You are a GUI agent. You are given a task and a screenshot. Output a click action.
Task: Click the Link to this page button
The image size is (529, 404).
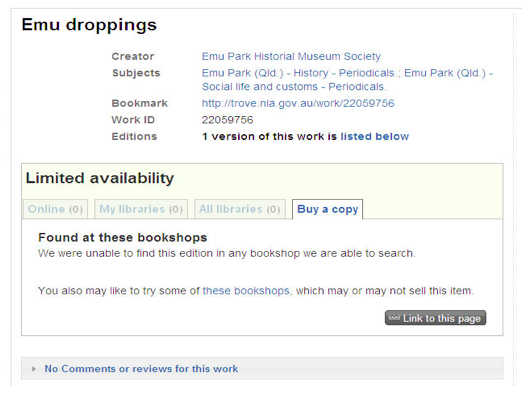click(x=435, y=318)
